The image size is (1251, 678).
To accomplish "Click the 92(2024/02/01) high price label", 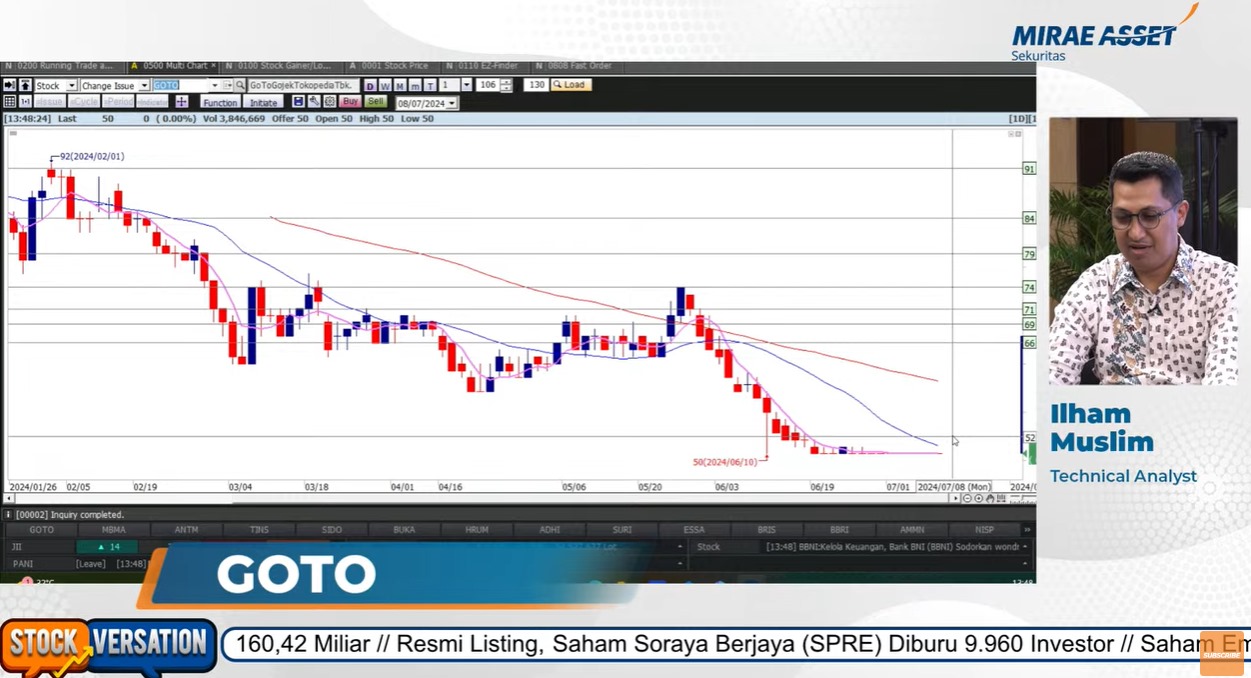I will 92,157.
